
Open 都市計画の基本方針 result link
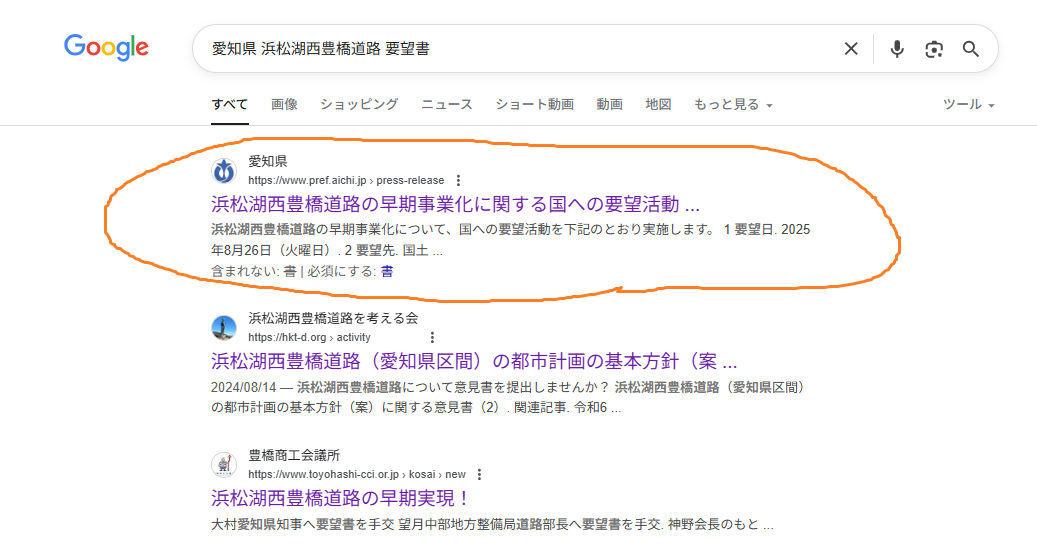(474, 361)
